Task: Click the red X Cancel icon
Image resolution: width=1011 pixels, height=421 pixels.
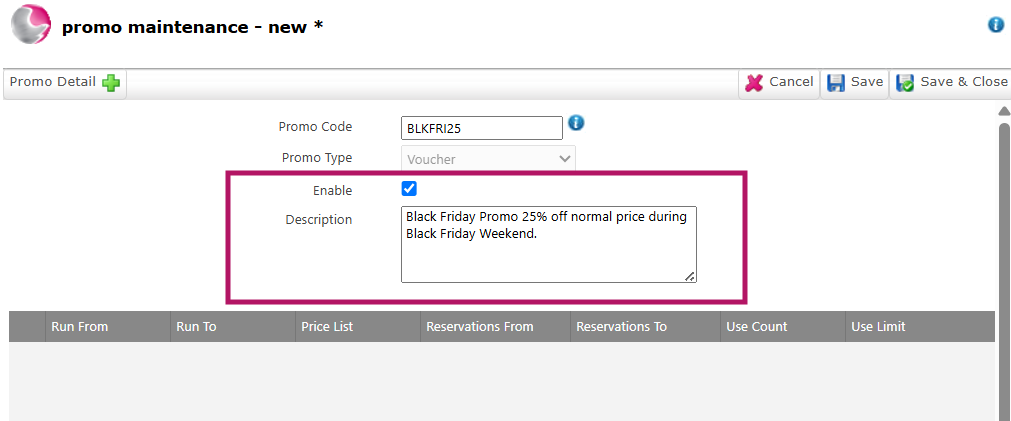Action: (754, 83)
